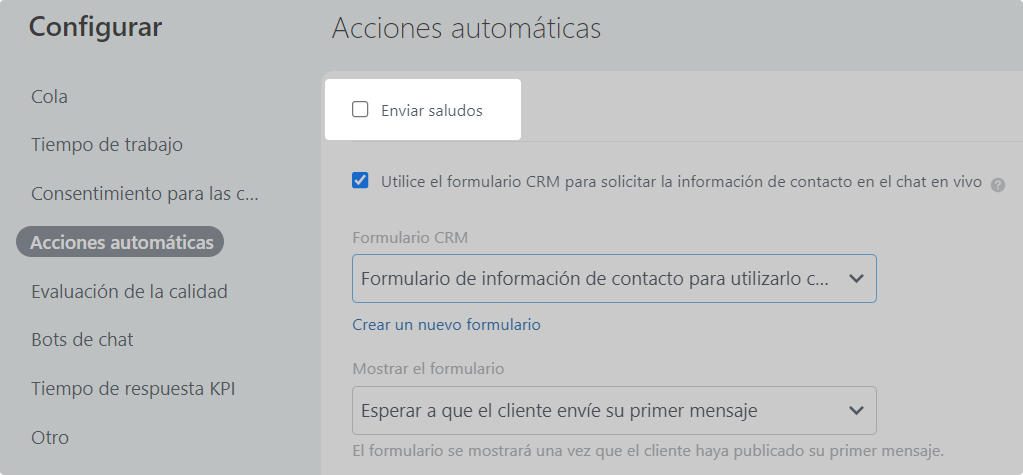Image resolution: width=1023 pixels, height=475 pixels.
Task: Switch to Bots de chat section
Action: tap(82, 340)
